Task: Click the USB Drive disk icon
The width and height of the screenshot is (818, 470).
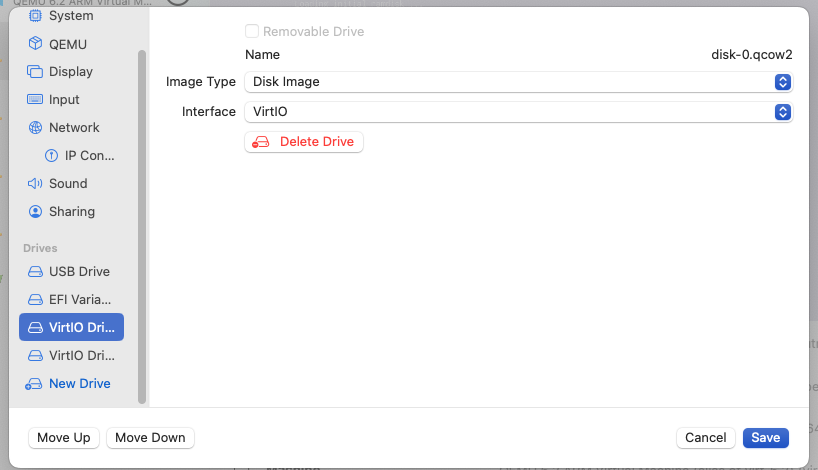Action: point(35,271)
